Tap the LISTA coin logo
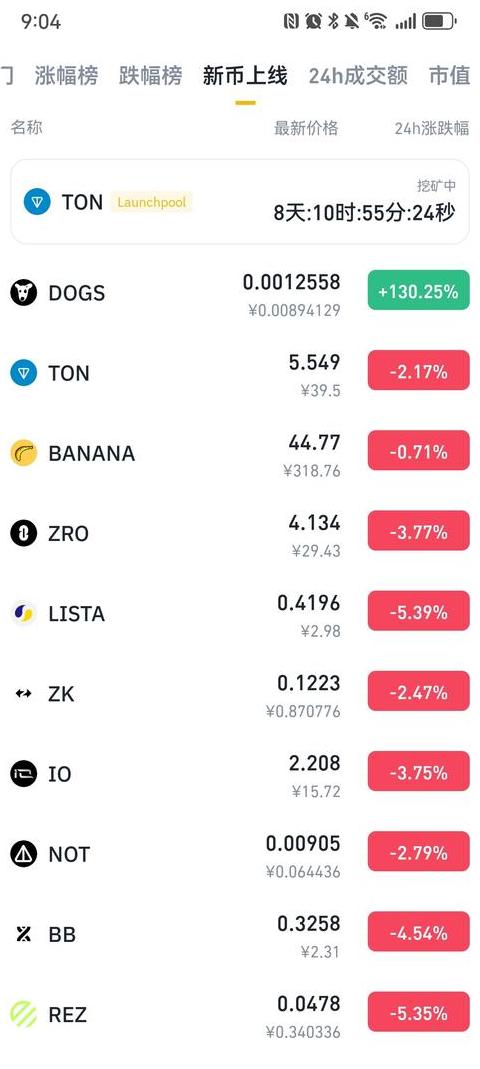480x1069 pixels. (24, 614)
